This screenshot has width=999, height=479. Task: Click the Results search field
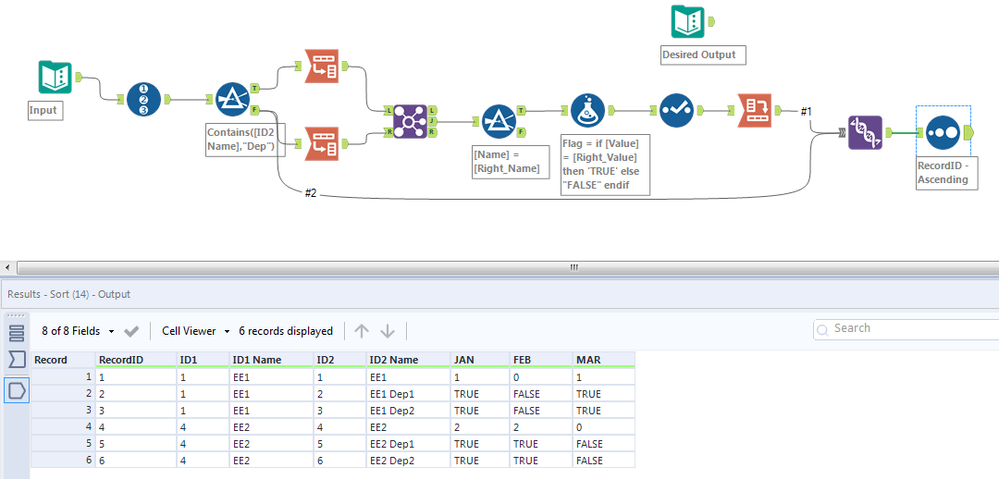908,329
